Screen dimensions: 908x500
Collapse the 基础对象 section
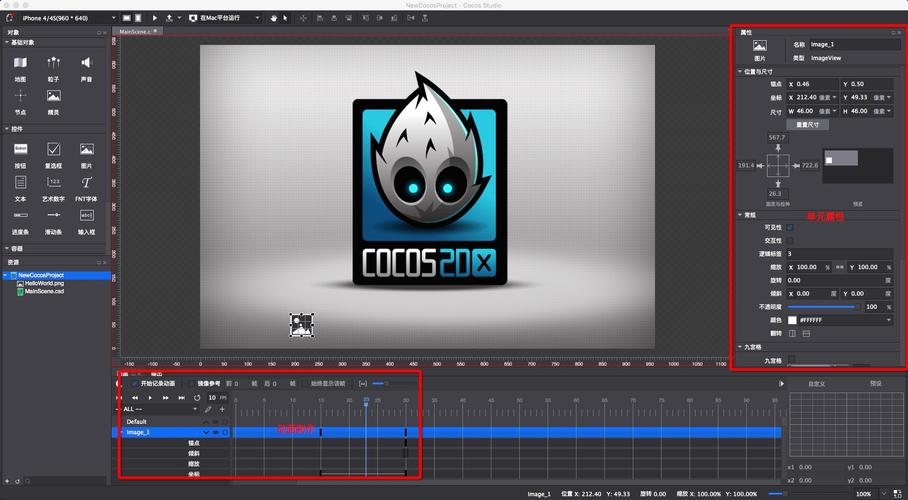coord(8,42)
